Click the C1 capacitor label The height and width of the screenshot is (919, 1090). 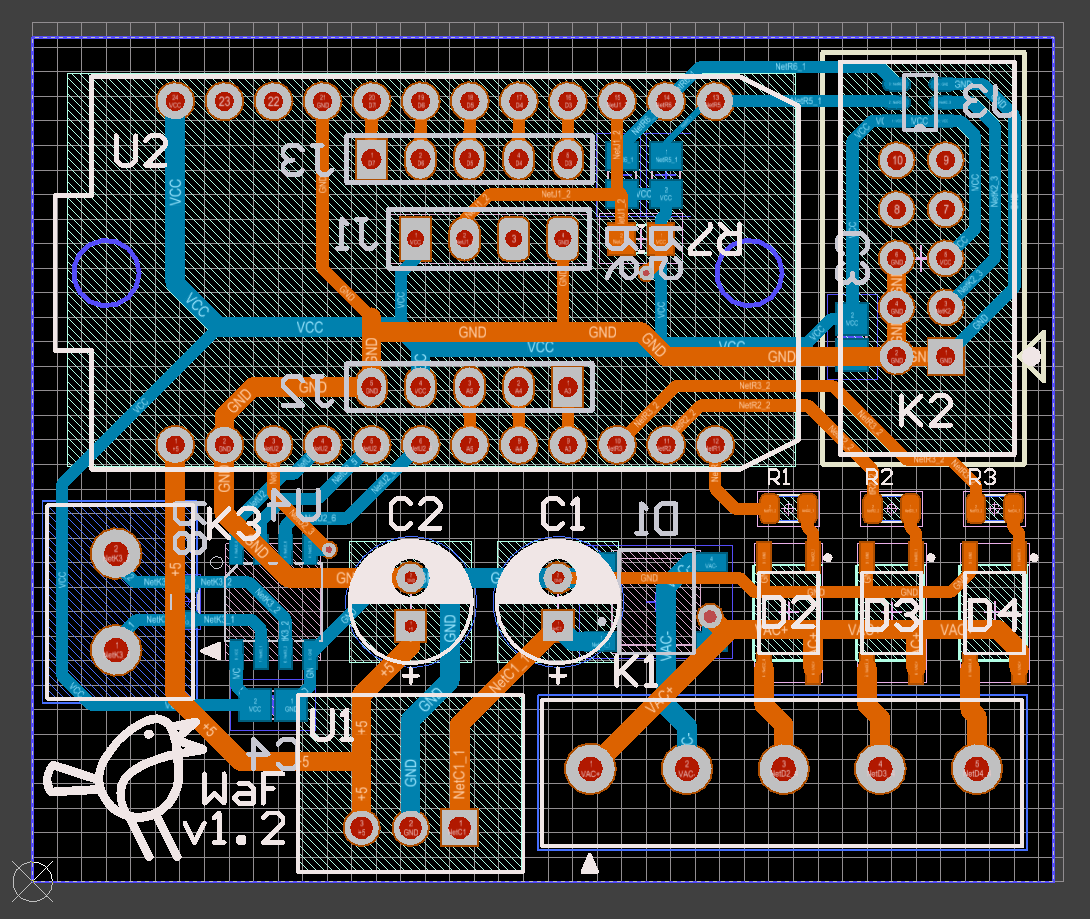pyautogui.click(x=561, y=516)
